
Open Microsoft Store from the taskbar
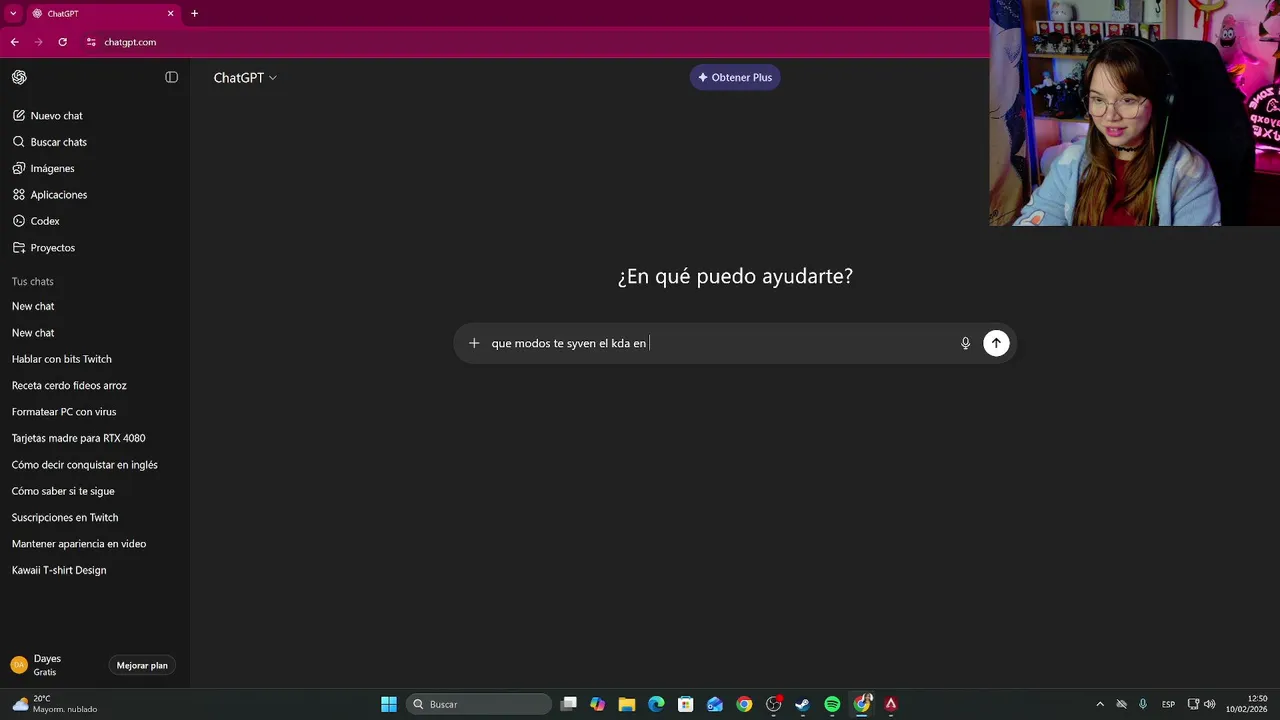[x=685, y=704]
